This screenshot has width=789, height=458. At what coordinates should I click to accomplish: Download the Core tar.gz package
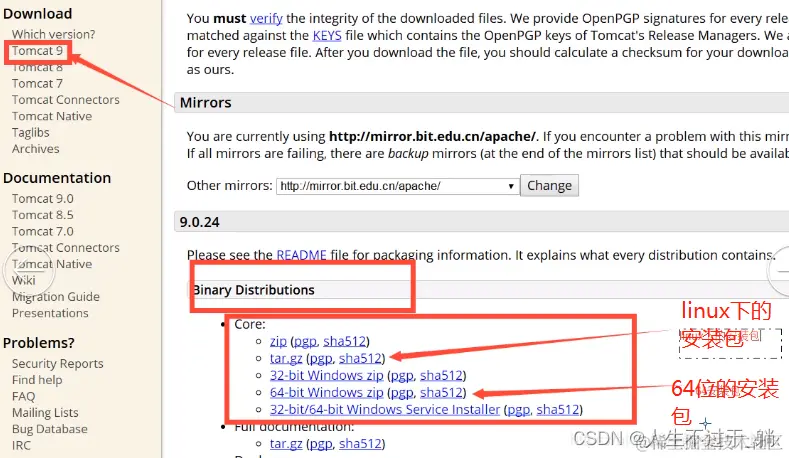pyautogui.click(x=286, y=358)
